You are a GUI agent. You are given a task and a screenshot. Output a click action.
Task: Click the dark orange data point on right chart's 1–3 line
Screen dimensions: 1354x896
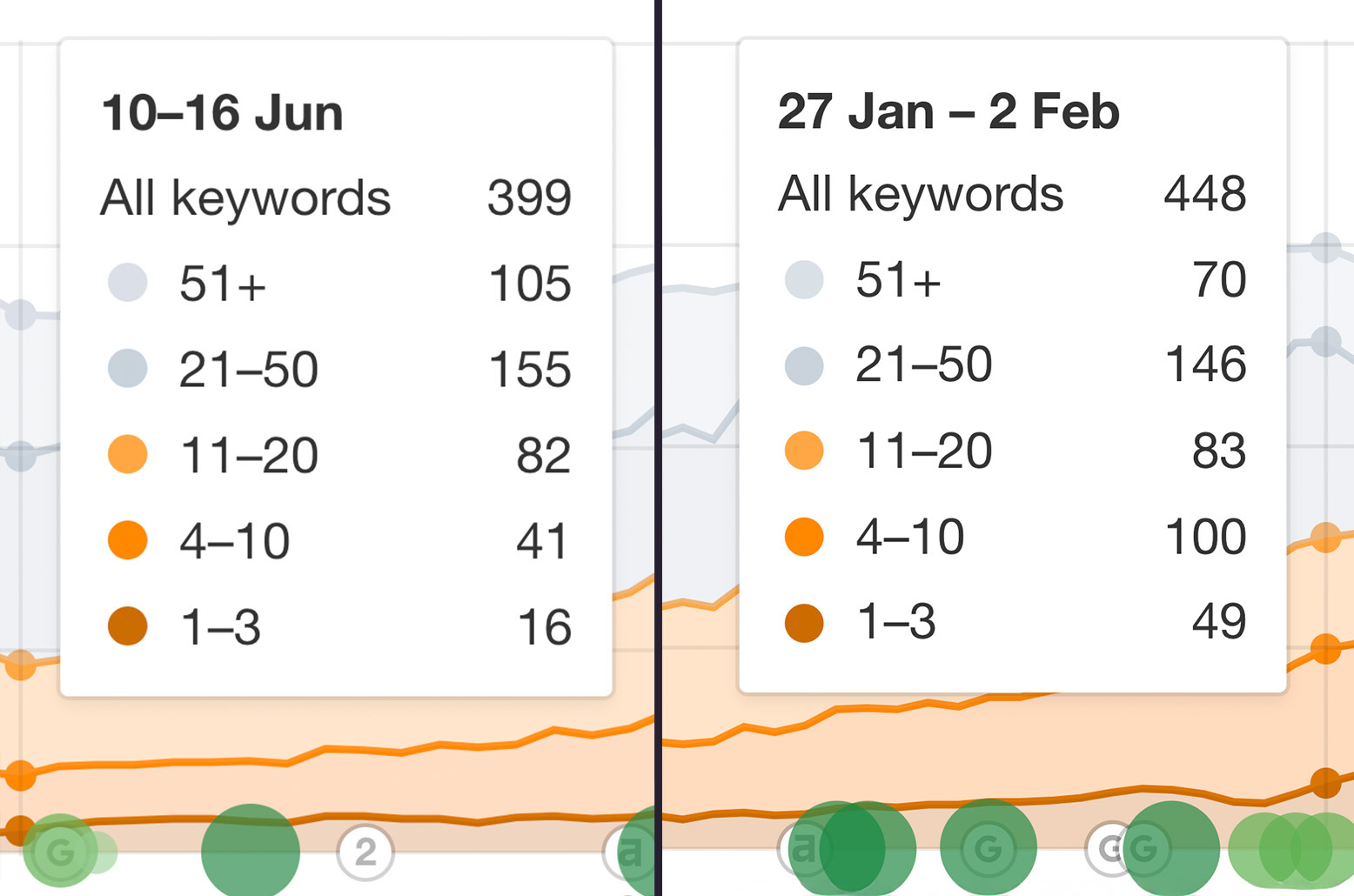tap(1325, 783)
